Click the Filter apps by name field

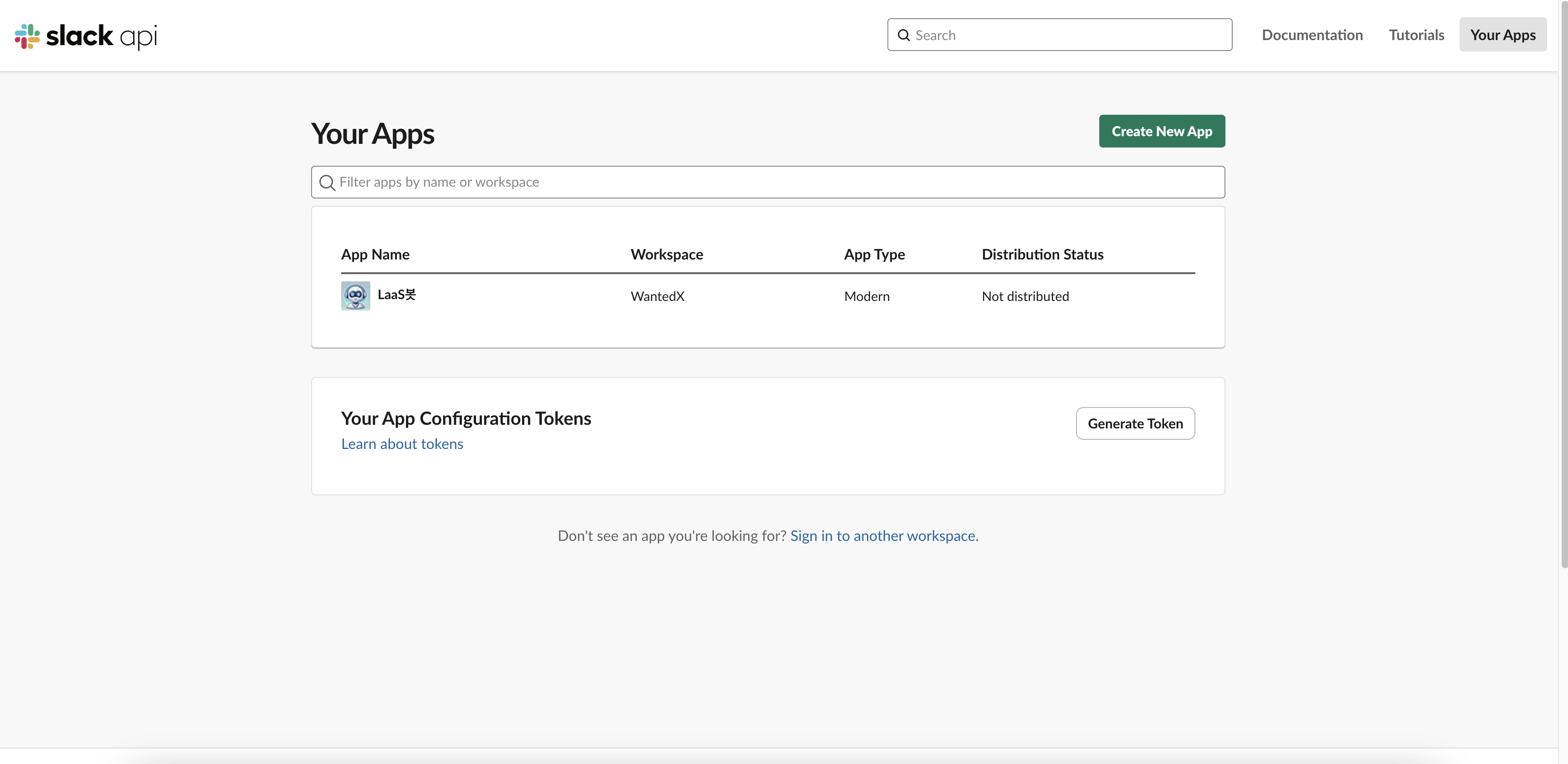[768, 182]
